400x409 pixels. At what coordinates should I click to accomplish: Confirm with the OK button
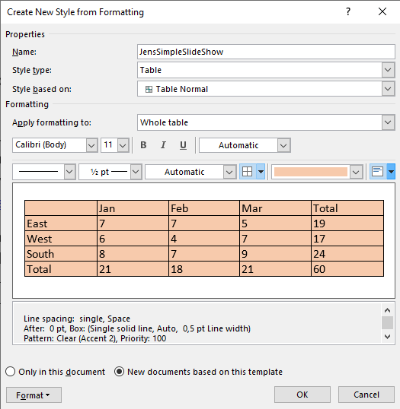coord(302,395)
